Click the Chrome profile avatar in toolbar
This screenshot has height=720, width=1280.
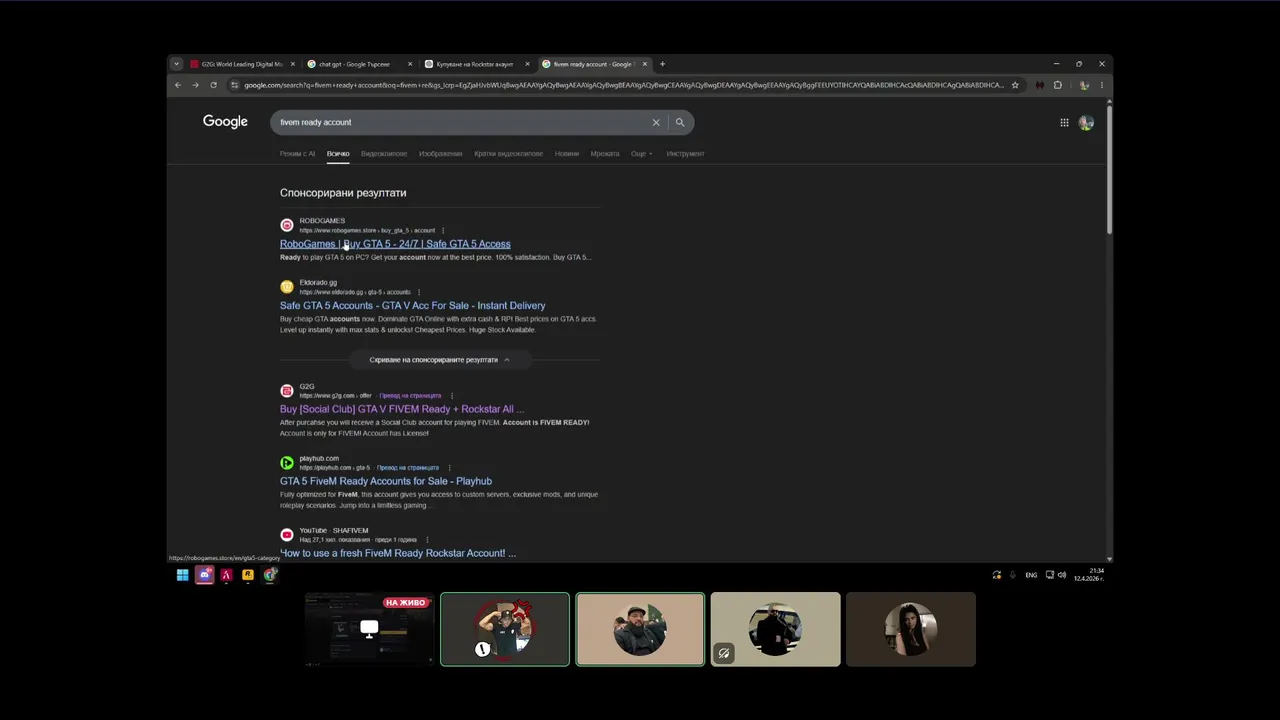[1084, 85]
